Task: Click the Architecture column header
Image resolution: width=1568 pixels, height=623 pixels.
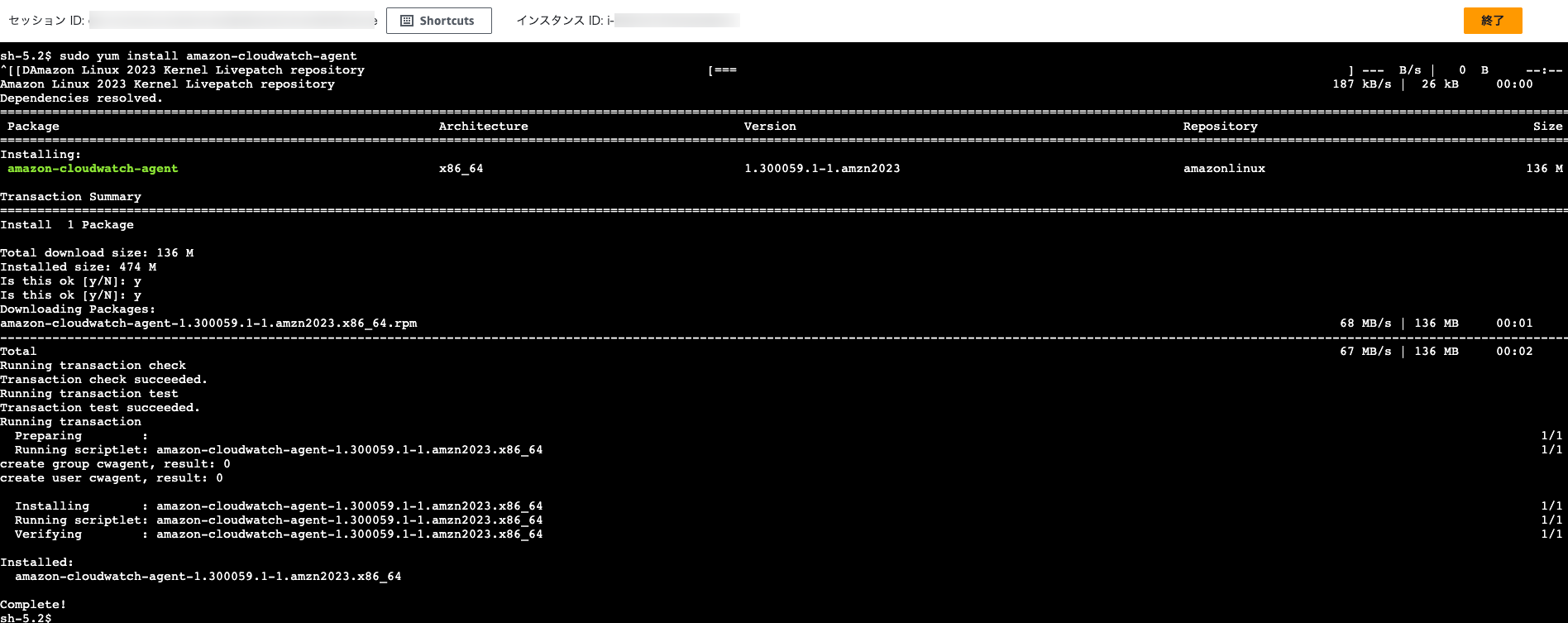Action: (x=483, y=127)
